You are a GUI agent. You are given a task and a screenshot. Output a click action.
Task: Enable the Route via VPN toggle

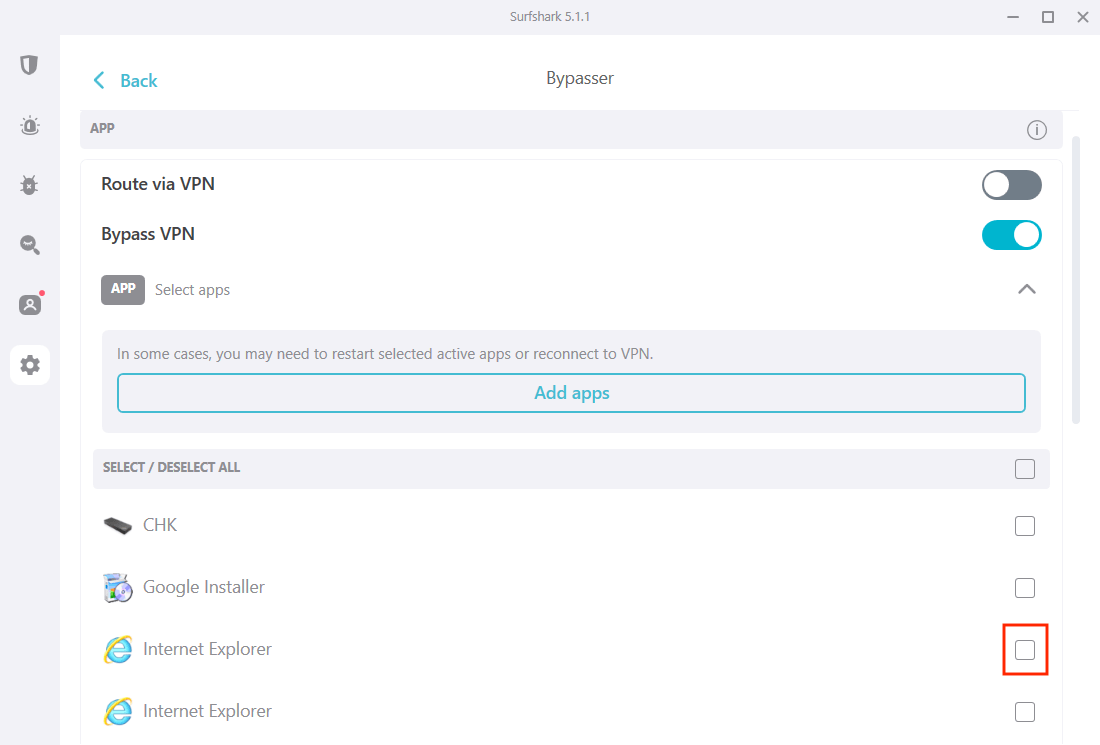1011,185
